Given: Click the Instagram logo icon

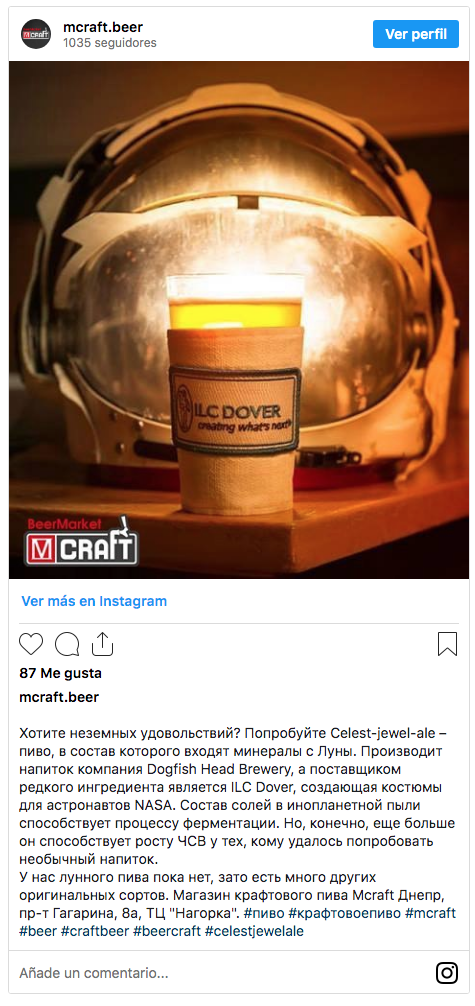Looking at the screenshot, I should point(447,973).
